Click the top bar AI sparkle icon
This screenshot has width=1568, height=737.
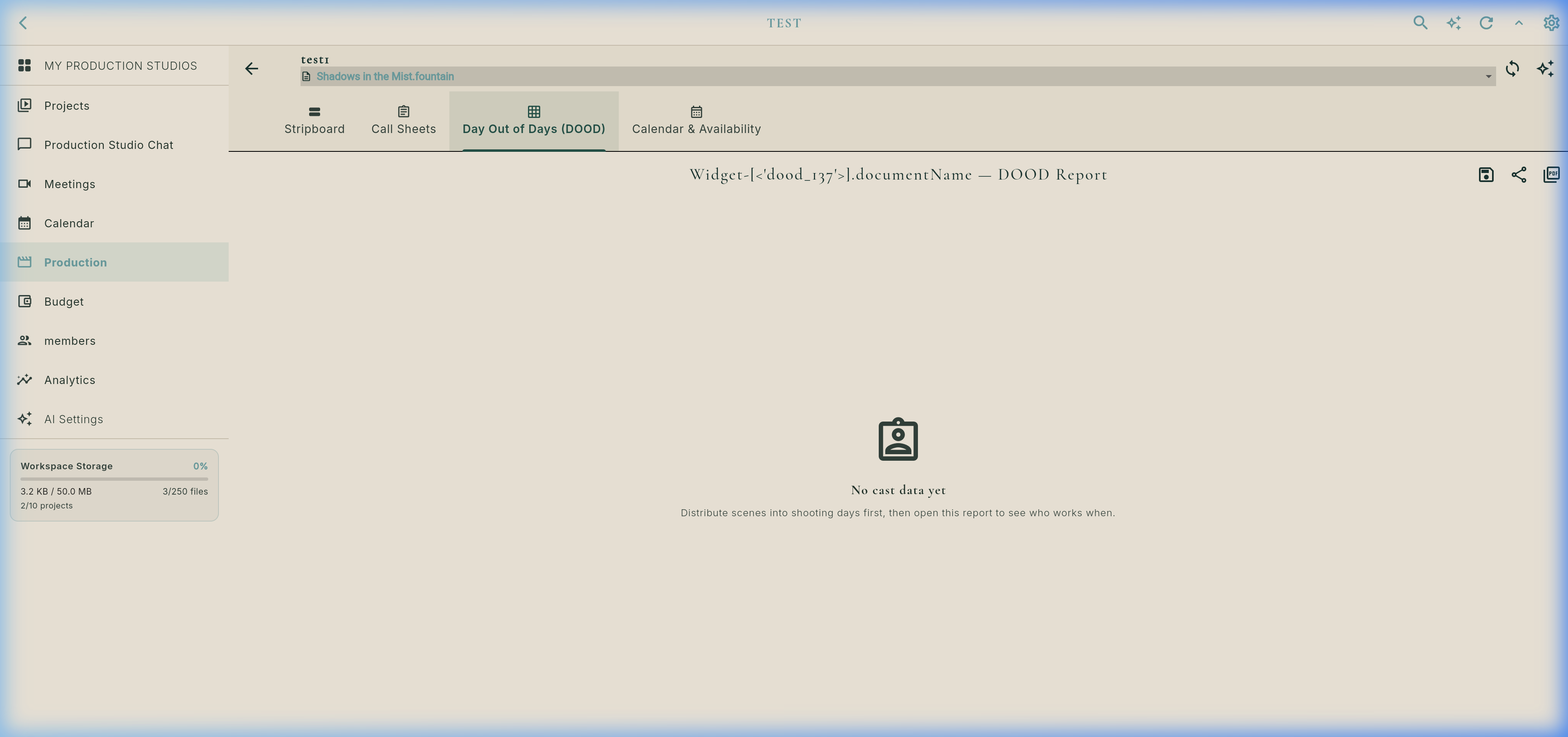coord(1454,23)
